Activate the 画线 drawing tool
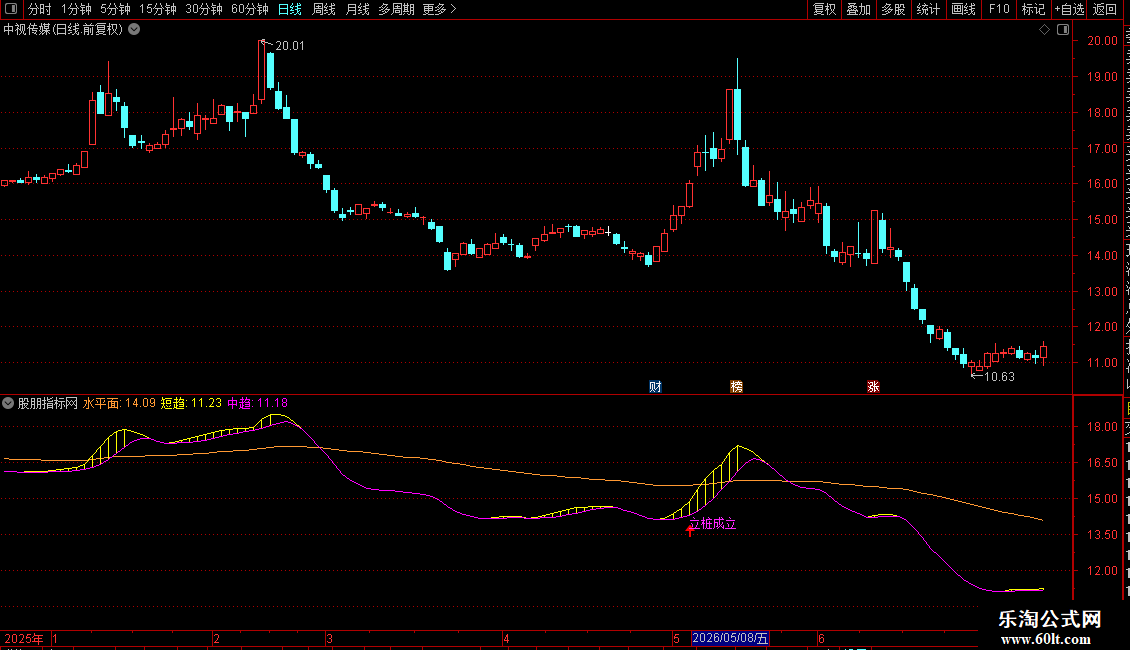Viewport: 1130px width, 650px height. [963, 9]
